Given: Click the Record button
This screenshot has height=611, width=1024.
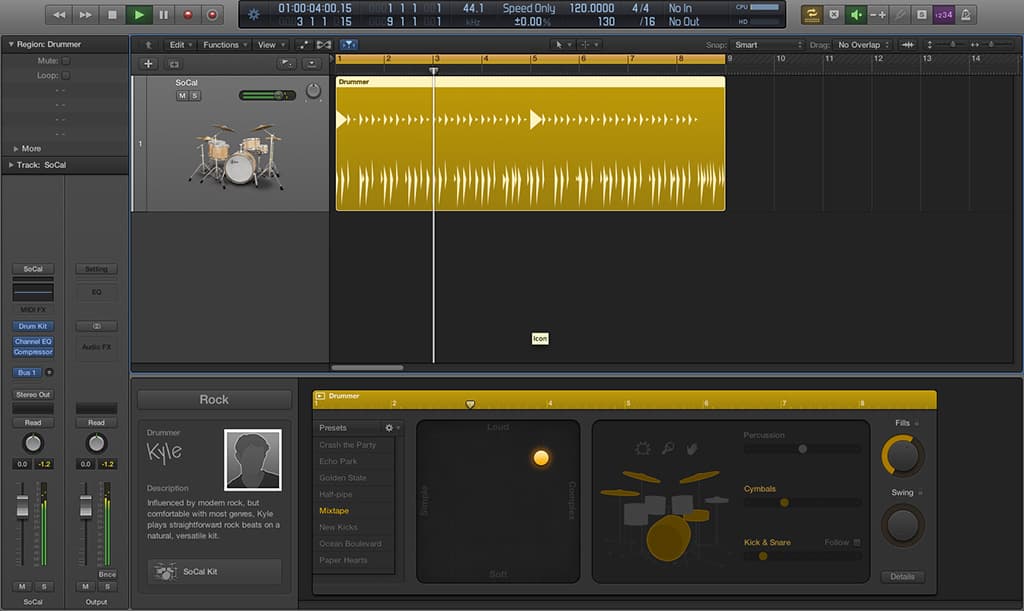Looking at the screenshot, I should pos(188,14).
